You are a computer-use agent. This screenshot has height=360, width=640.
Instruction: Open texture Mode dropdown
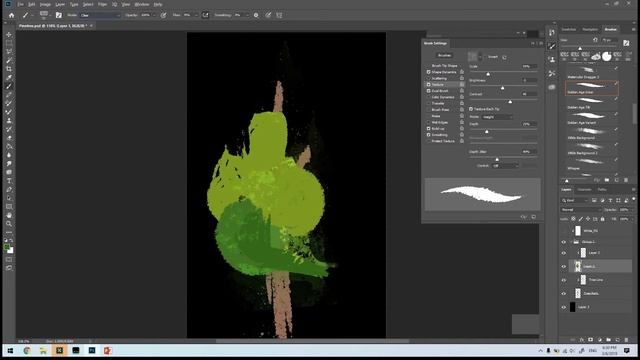[x=497, y=117]
